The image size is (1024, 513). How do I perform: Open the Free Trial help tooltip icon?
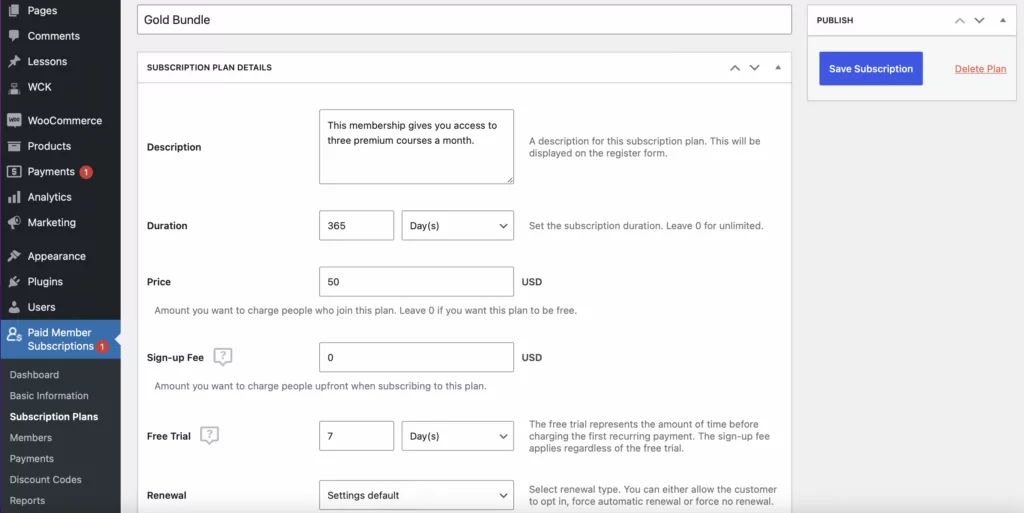(209, 435)
